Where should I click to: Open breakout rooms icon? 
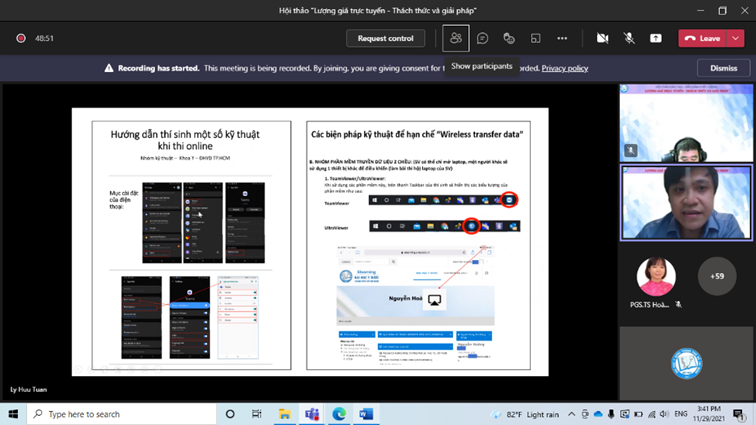point(535,38)
